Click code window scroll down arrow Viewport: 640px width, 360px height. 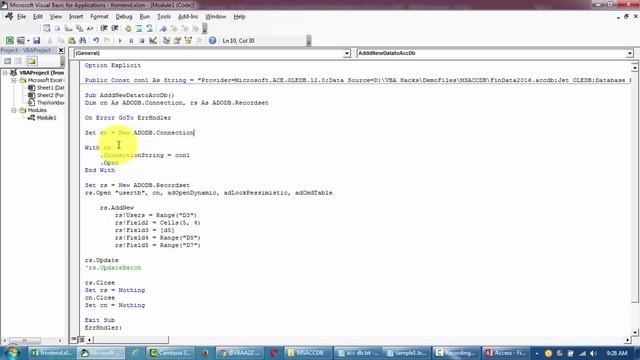click(x=635, y=332)
